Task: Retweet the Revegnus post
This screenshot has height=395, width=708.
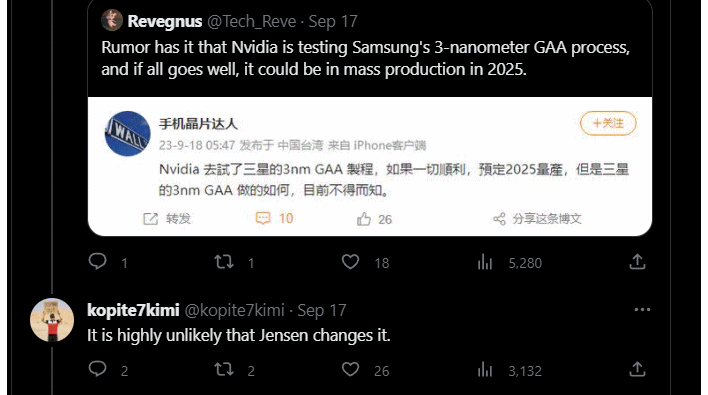Action: pyautogui.click(x=224, y=262)
